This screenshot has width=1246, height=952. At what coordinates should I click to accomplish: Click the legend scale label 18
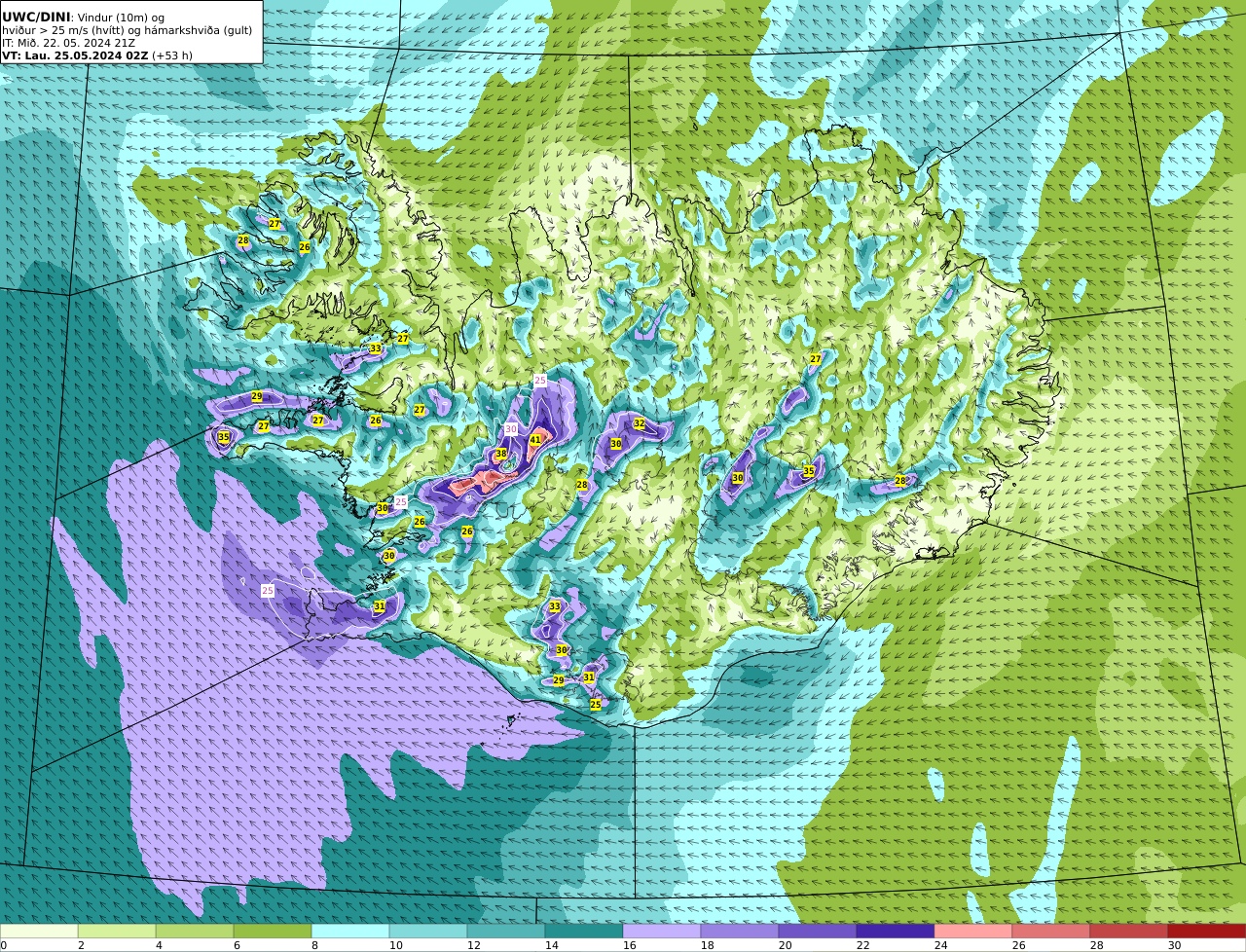click(707, 945)
